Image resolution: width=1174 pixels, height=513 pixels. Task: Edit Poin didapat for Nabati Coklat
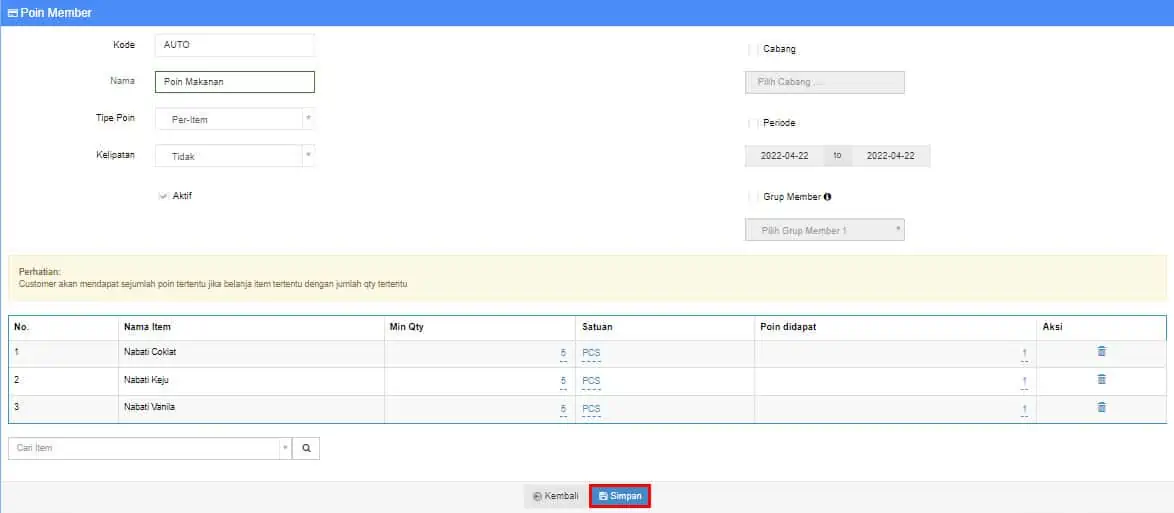coord(1024,353)
